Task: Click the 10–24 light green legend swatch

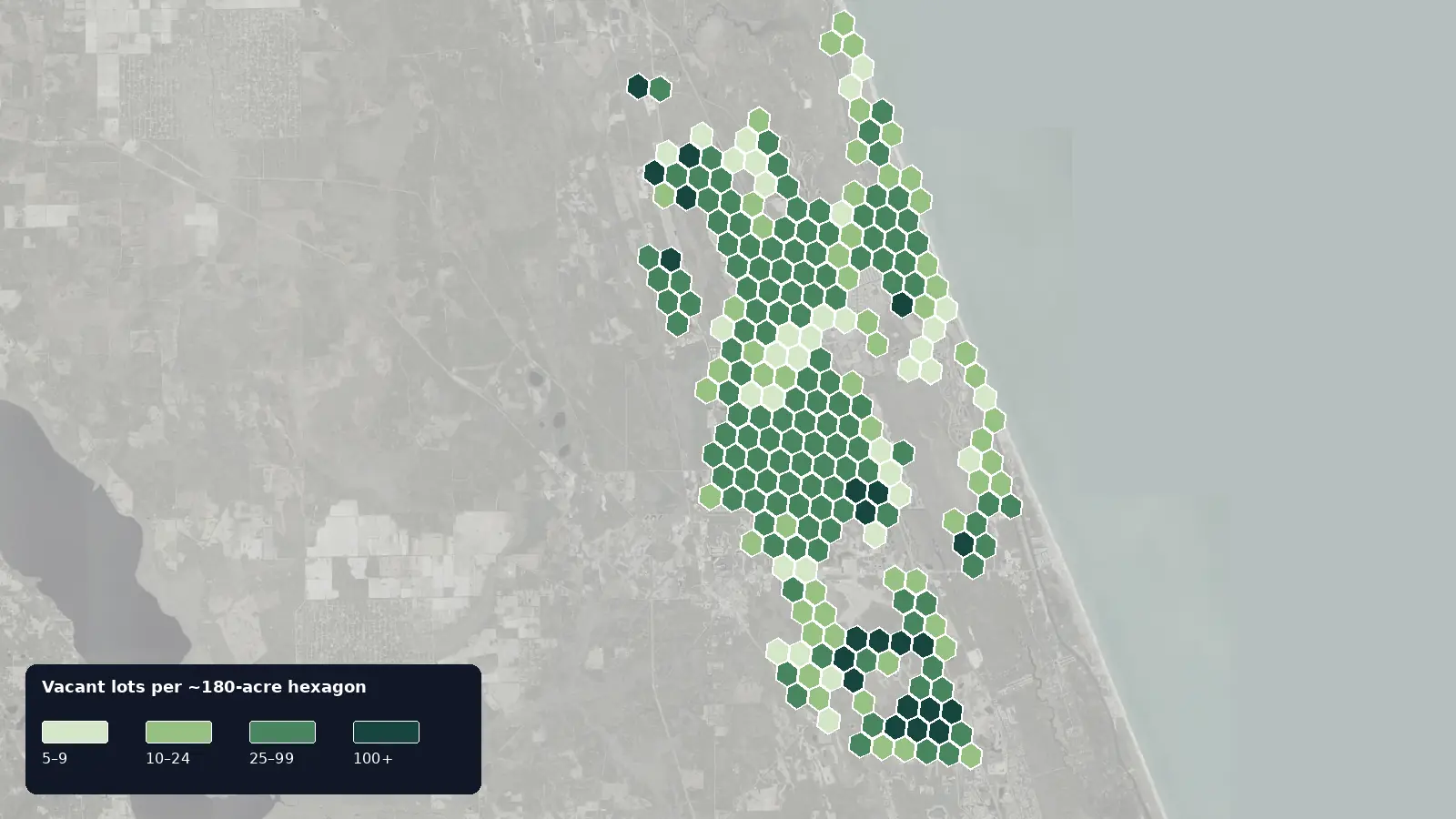Action: [178, 732]
